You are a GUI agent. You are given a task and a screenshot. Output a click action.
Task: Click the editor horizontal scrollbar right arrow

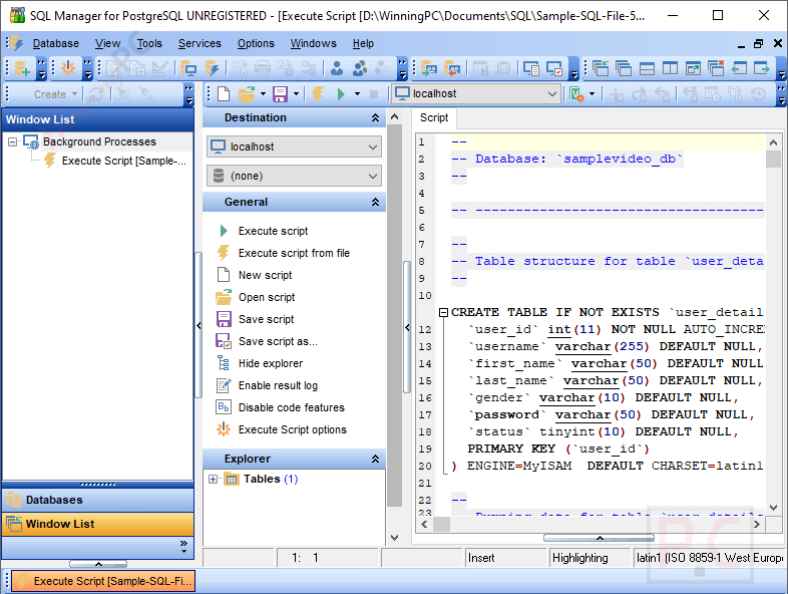click(x=756, y=525)
